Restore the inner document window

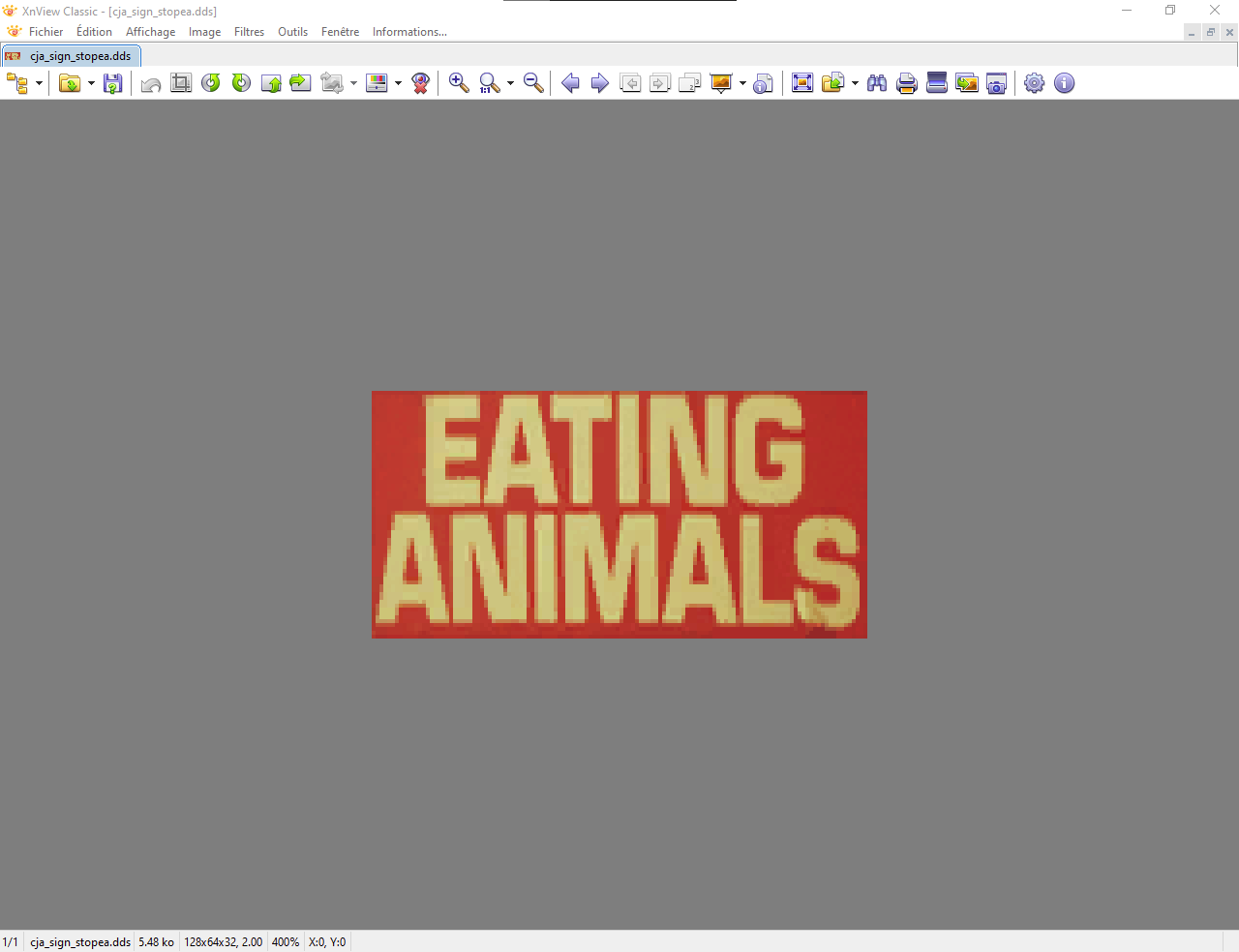[x=1211, y=33]
